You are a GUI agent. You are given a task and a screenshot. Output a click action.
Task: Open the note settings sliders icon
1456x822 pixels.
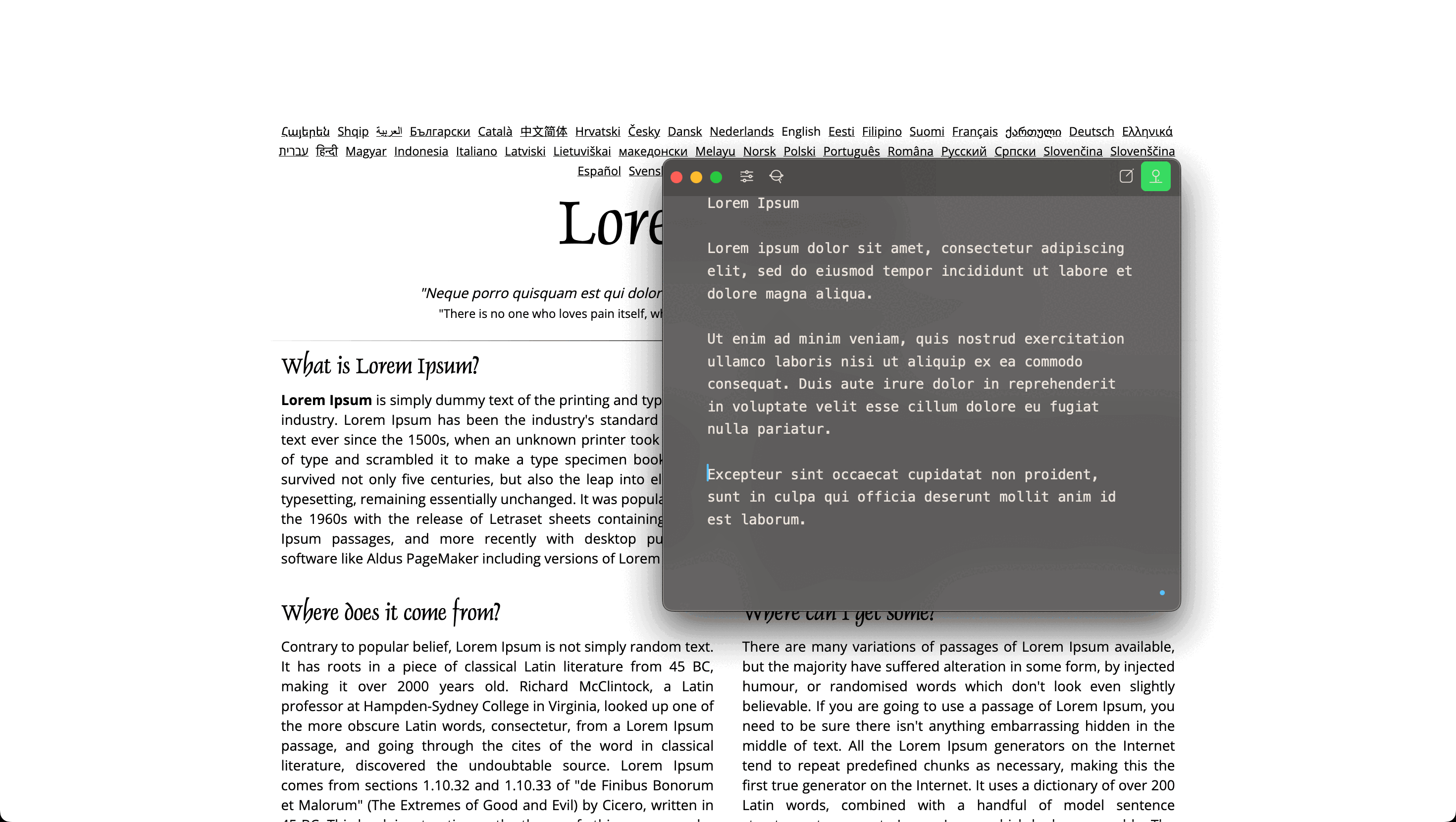point(747,176)
